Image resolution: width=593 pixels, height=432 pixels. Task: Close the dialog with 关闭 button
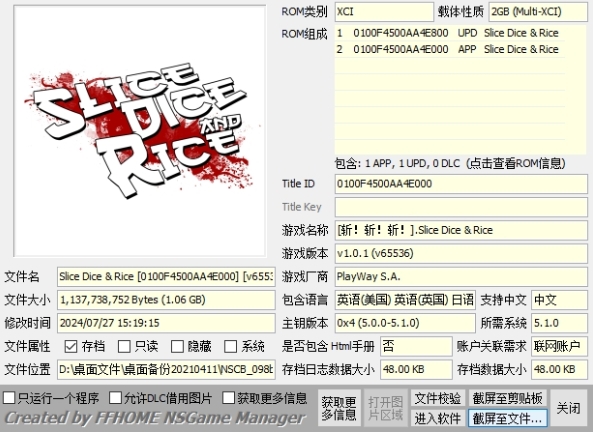click(569, 408)
